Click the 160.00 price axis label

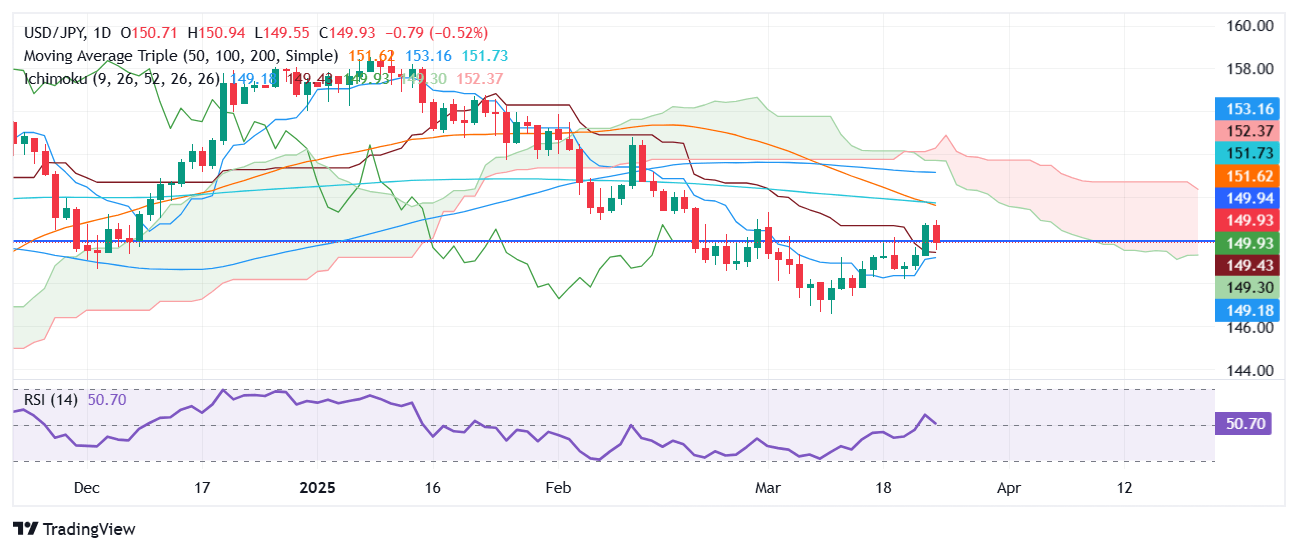click(1249, 25)
